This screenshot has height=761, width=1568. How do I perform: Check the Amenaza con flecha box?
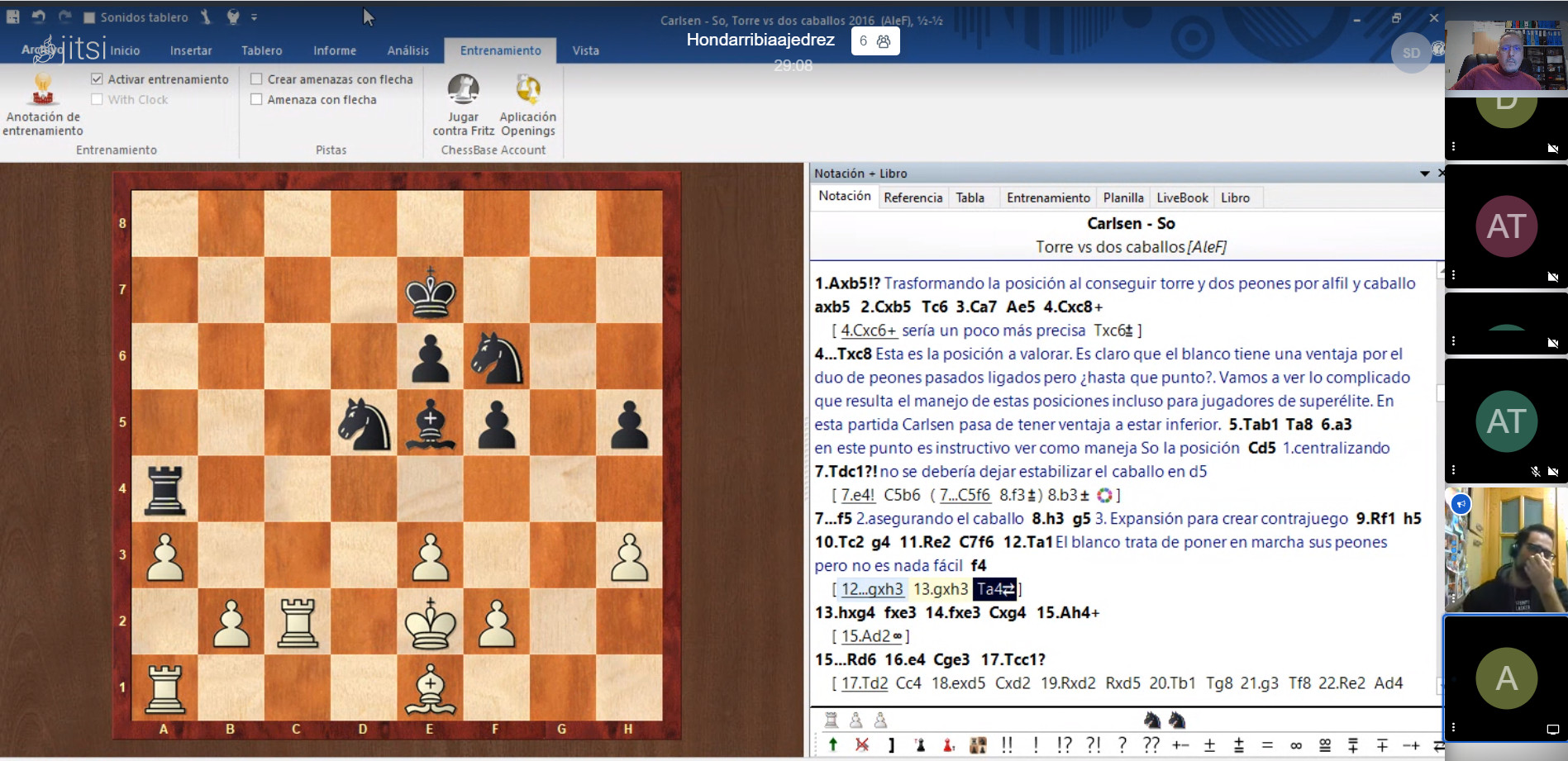256,100
